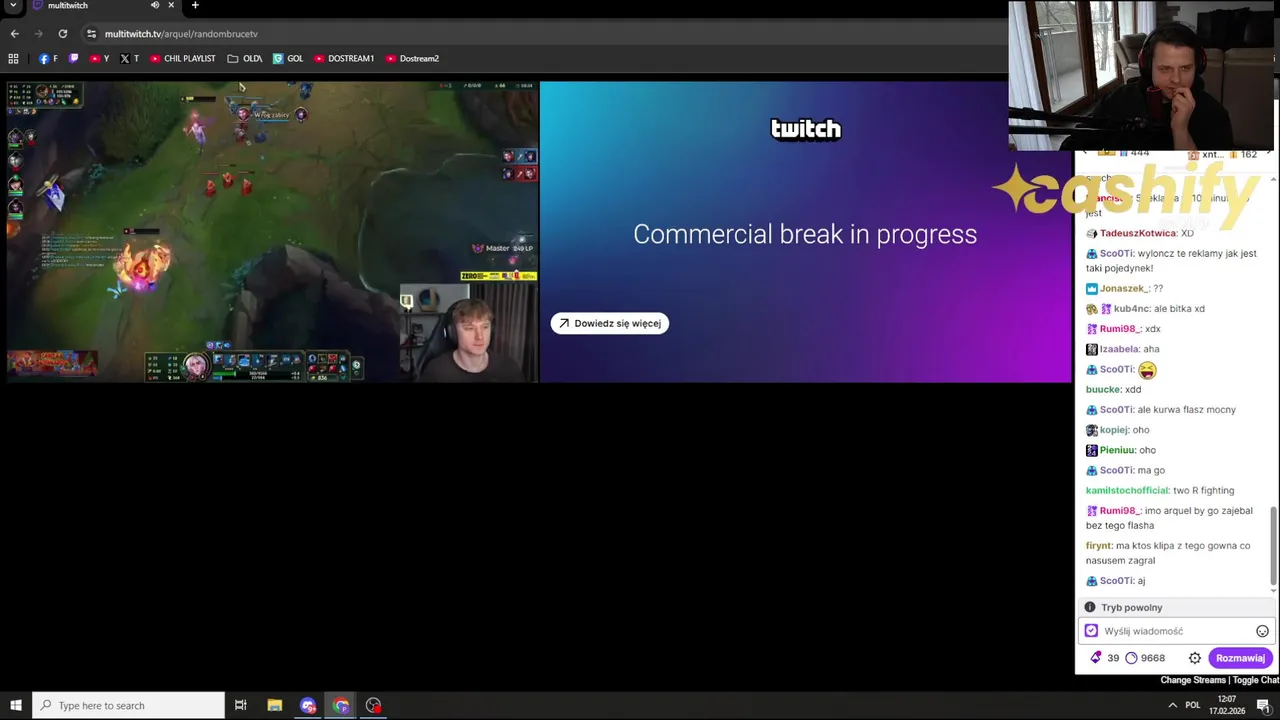1280x720 pixels.
Task: Open the YouTube 'Y' bookmark
Action: (99, 59)
